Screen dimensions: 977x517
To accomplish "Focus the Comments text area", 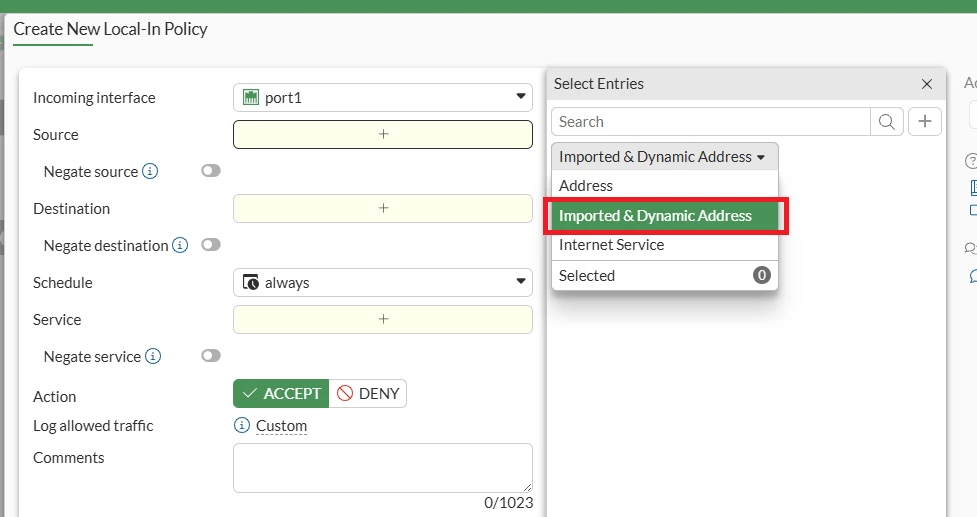I will pyautogui.click(x=383, y=468).
